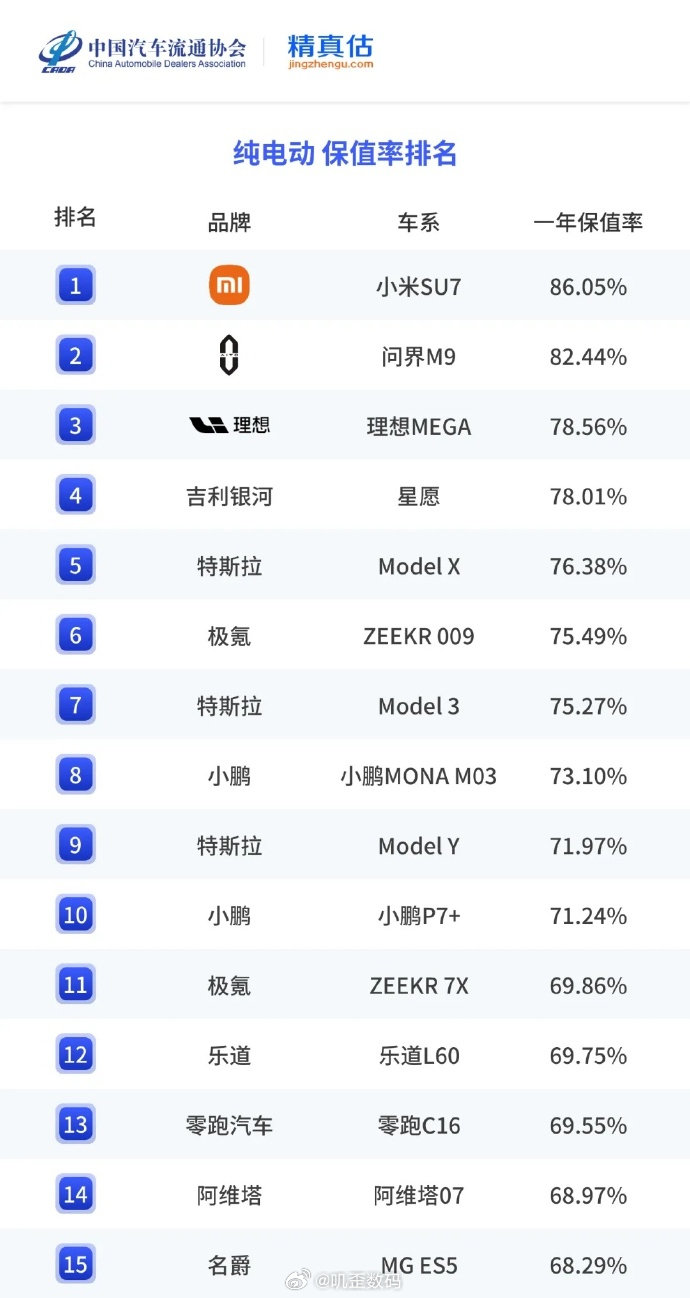Click the rank 10 blue badge

point(75,915)
